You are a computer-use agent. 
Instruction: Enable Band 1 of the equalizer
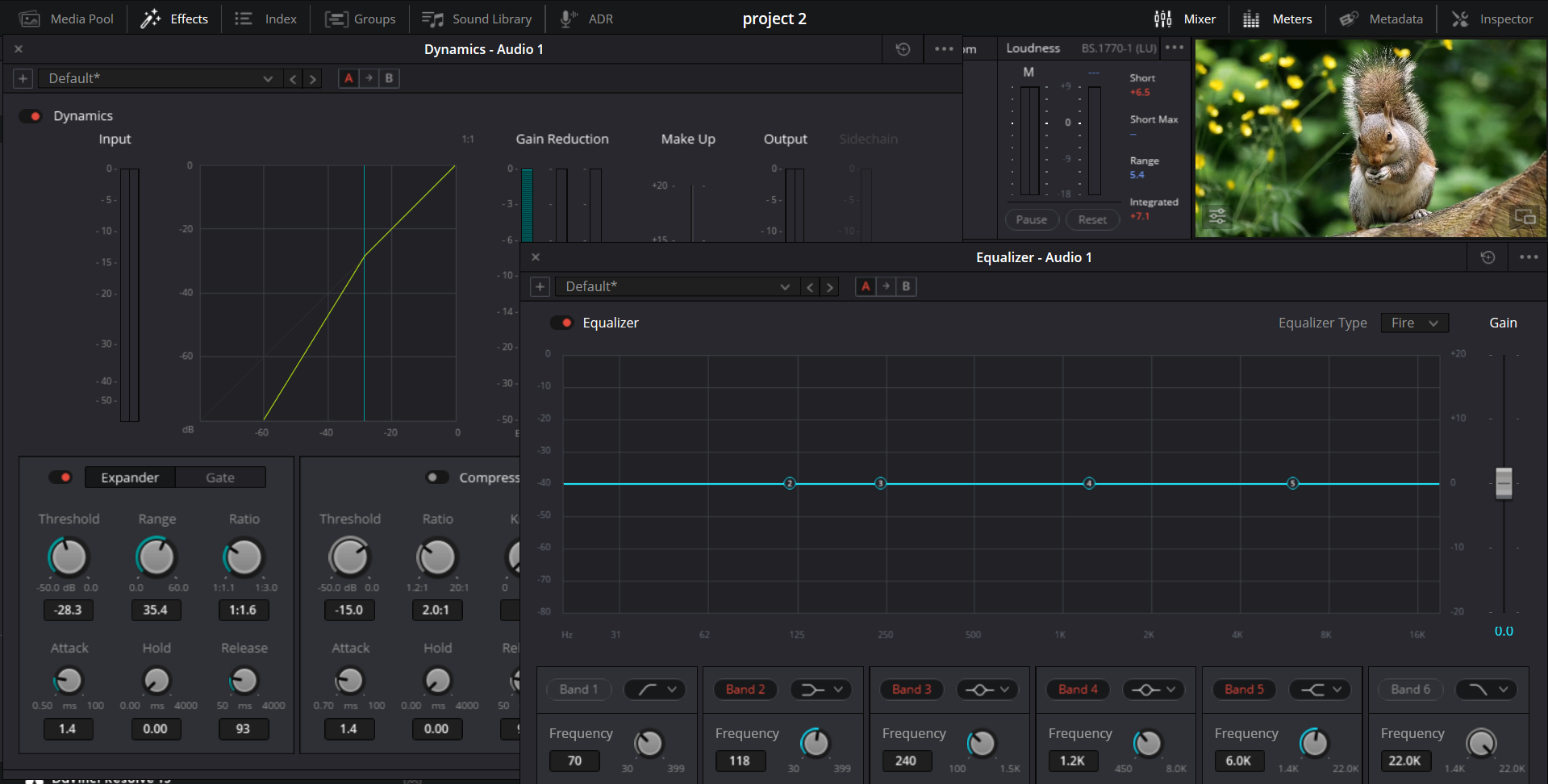point(579,690)
